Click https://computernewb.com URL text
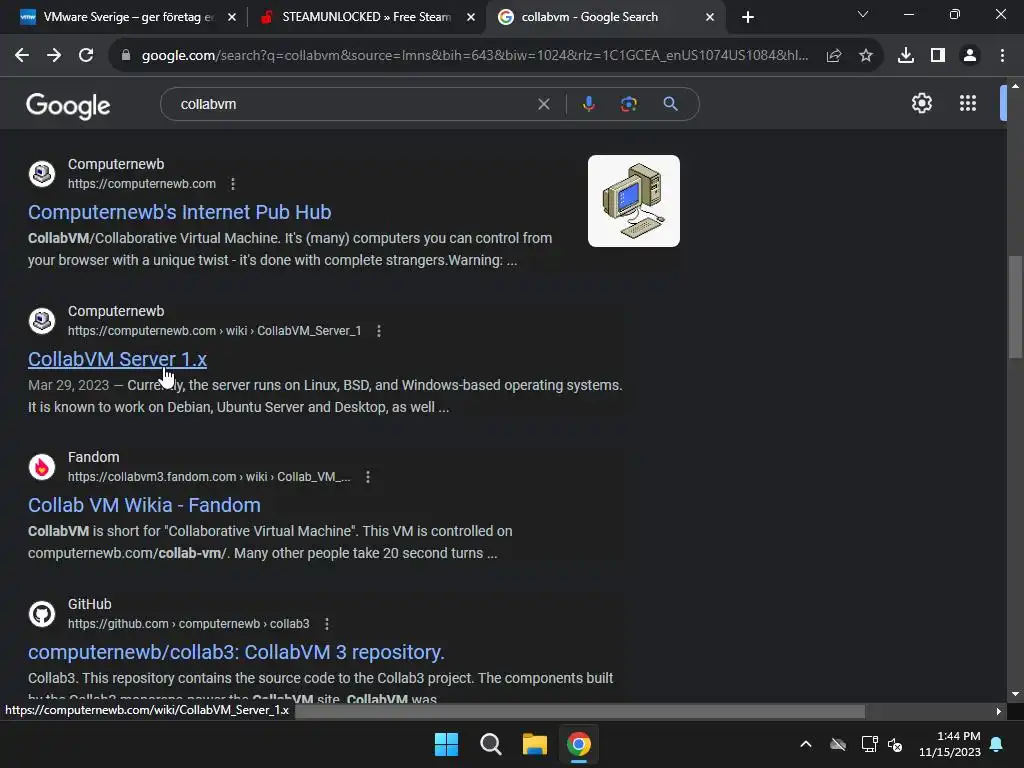This screenshot has width=1024, height=768. pyautogui.click(x=142, y=184)
